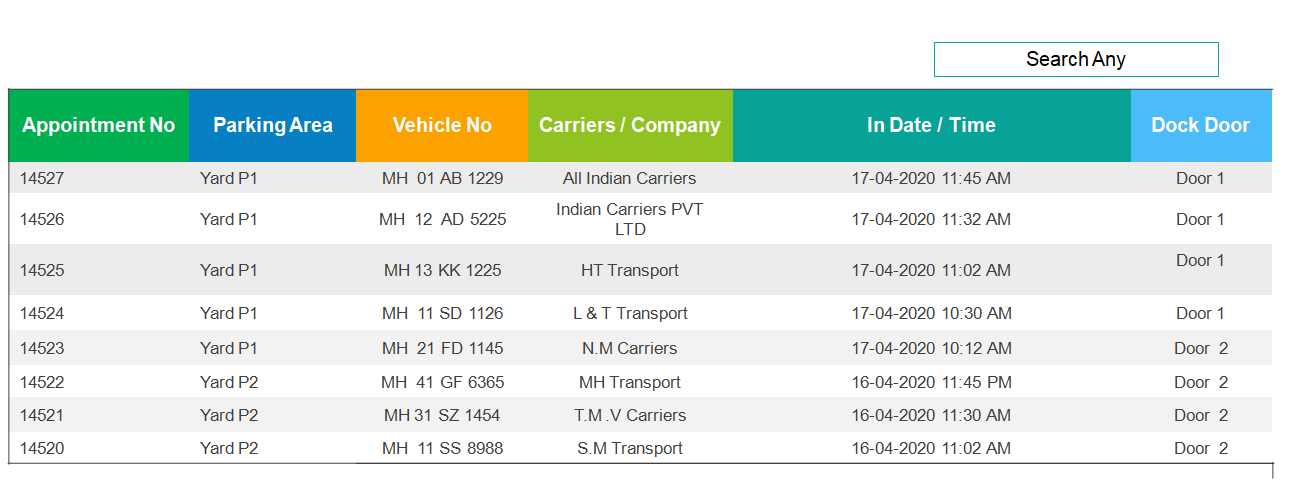Click the Carriers / Company header
This screenshot has width=1296, height=497.
(630, 125)
